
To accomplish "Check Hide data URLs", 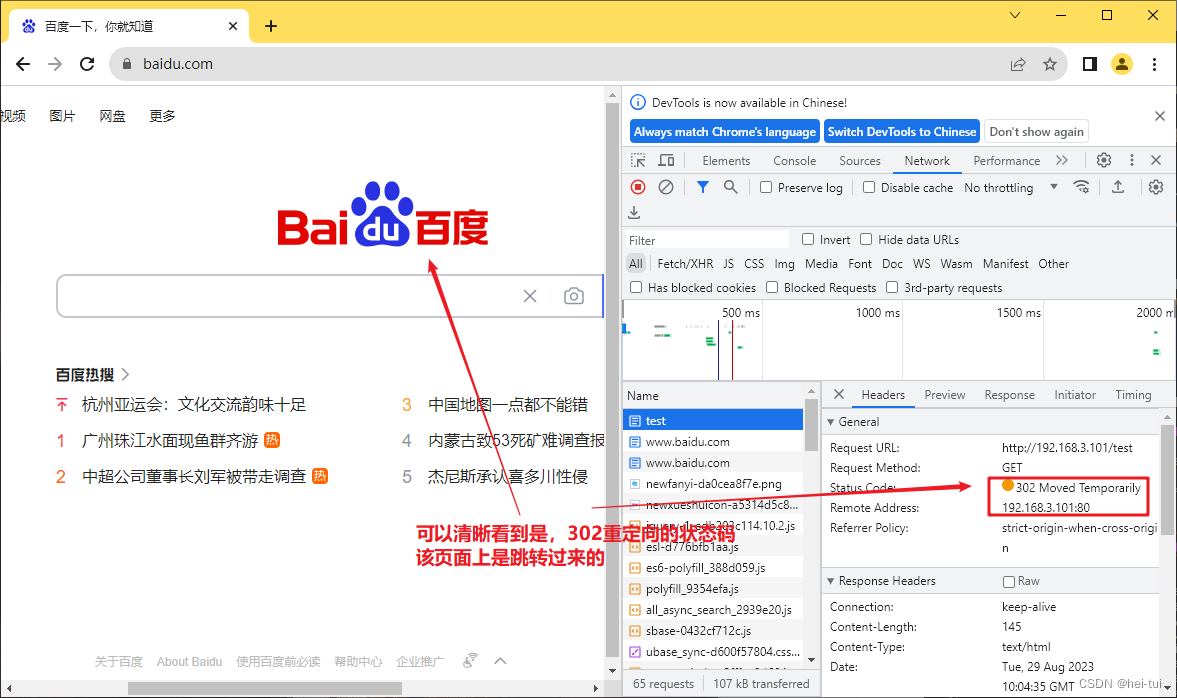I will pos(865,239).
